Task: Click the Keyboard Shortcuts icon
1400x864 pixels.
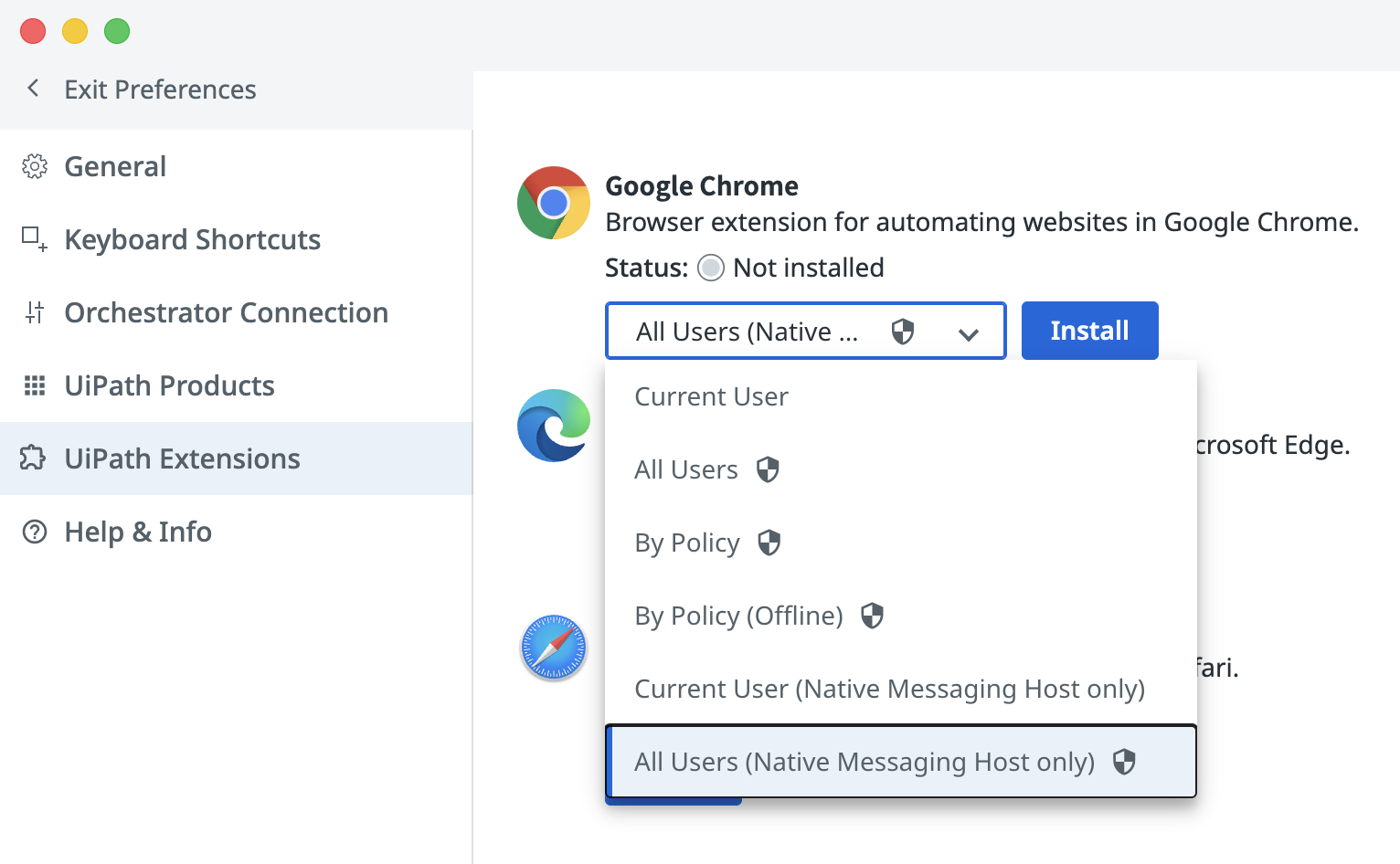Action: pyautogui.click(x=35, y=239)
